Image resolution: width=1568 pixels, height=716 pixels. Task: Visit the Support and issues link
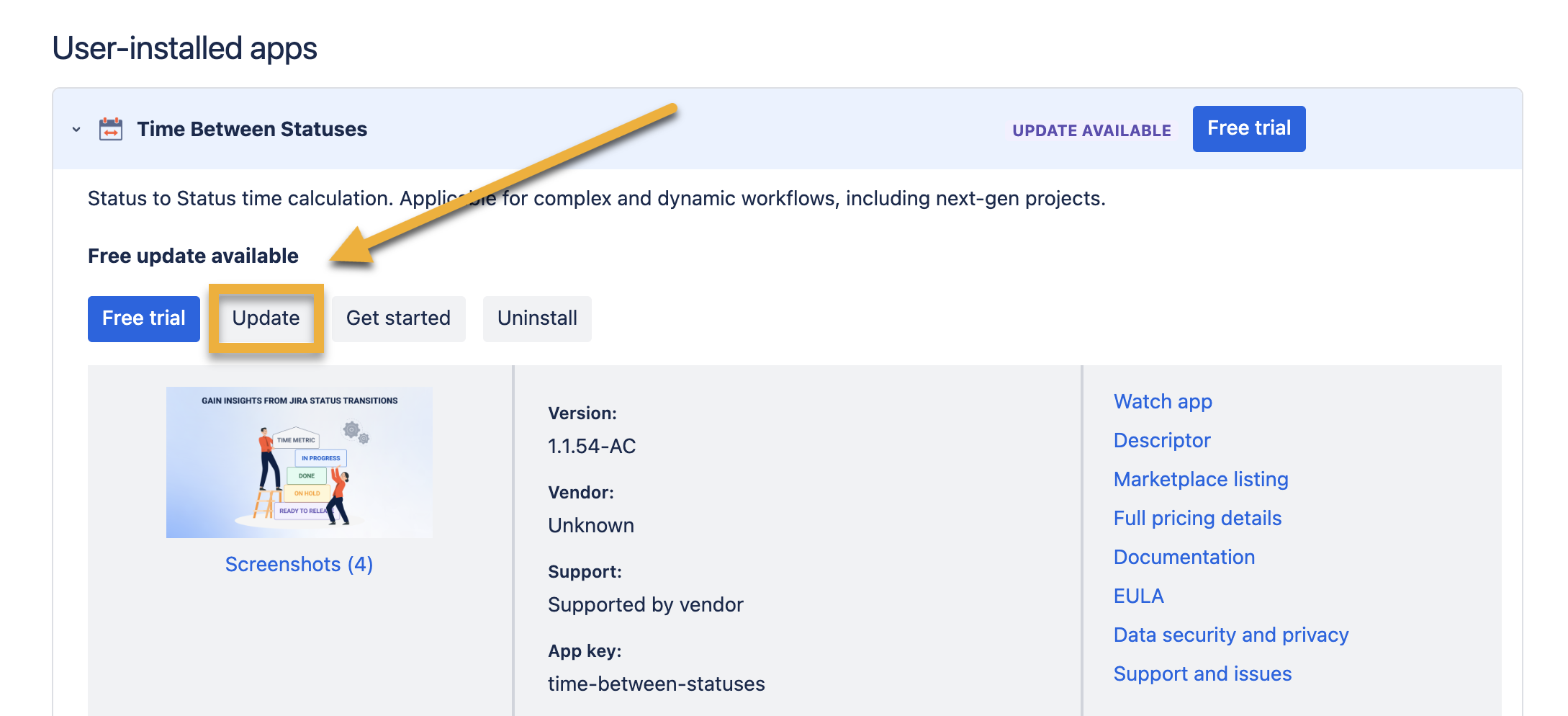point(1202,674)
